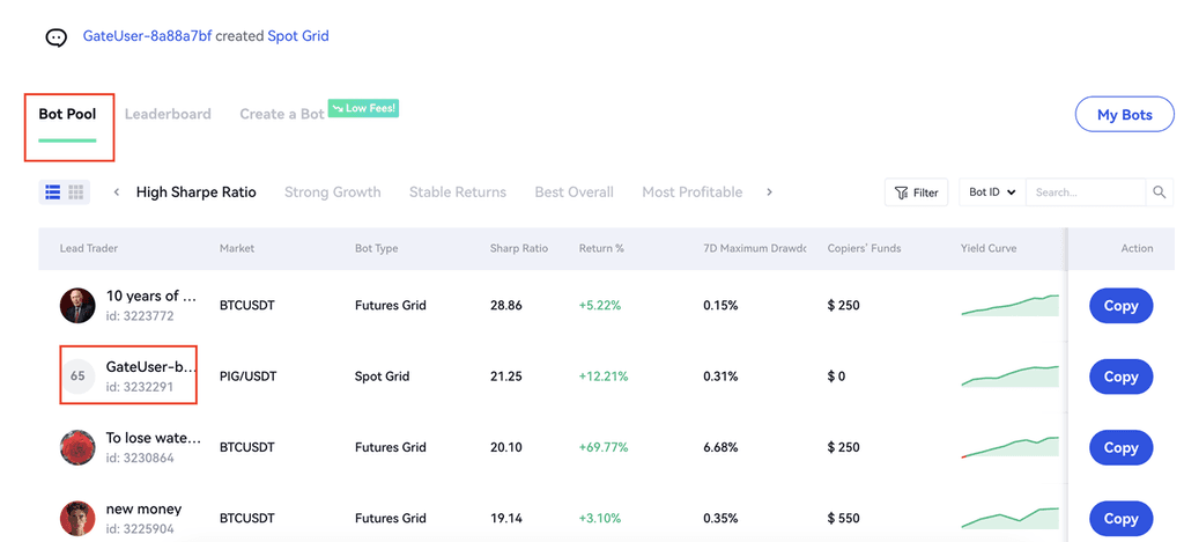View yield curve of first BTCUSDT bot
The width and height of the screenshot is (1182, 550).
click(1009, 305)
